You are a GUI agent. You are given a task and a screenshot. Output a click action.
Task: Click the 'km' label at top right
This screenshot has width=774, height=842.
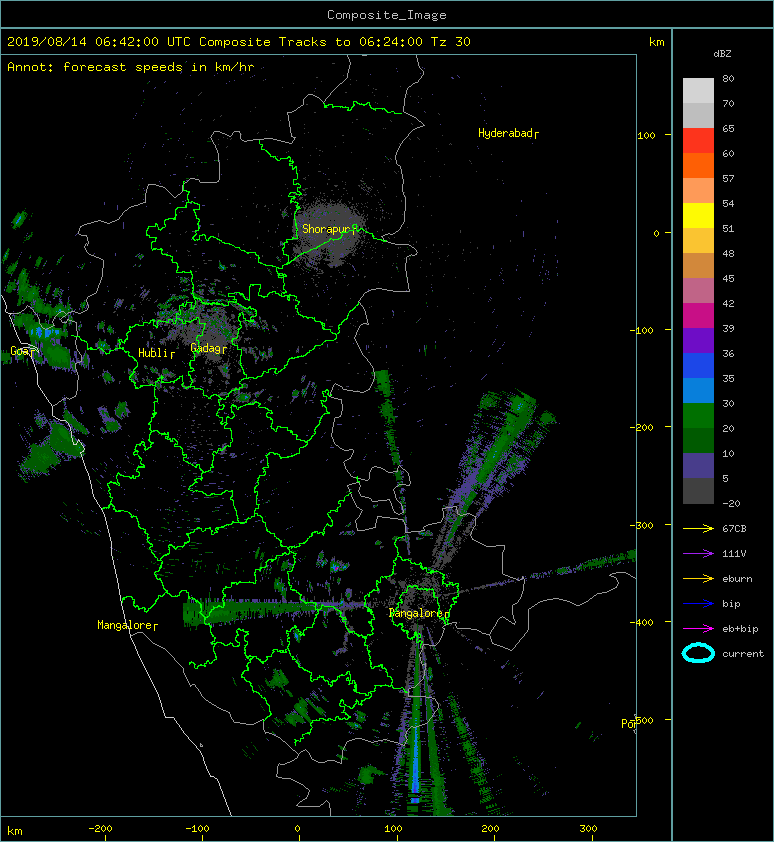656,42
